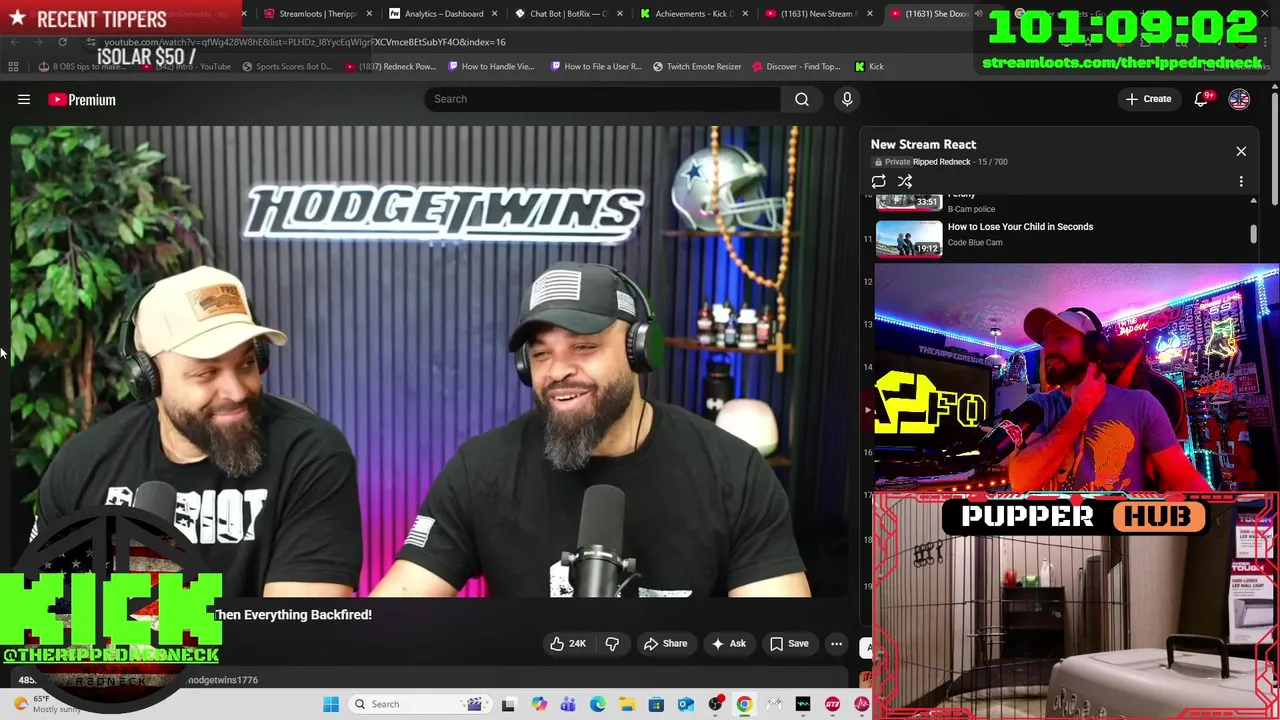Close the Streamloots tab
The width and height of the screenshot is (1280, 720).
(369, 14)
